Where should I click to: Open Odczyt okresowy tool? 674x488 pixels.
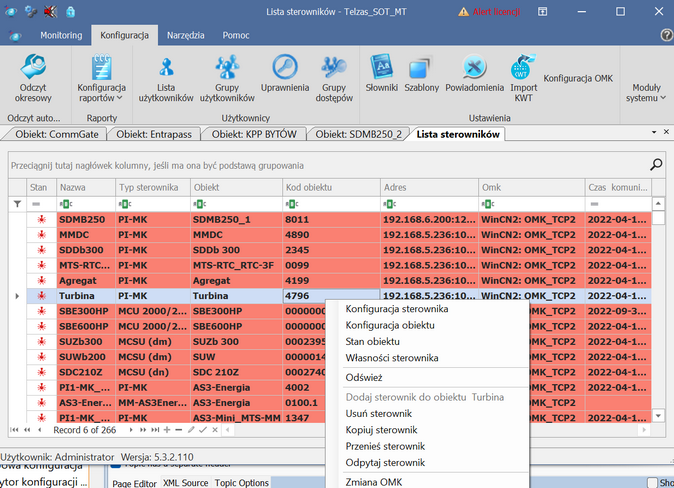[33, 78]
